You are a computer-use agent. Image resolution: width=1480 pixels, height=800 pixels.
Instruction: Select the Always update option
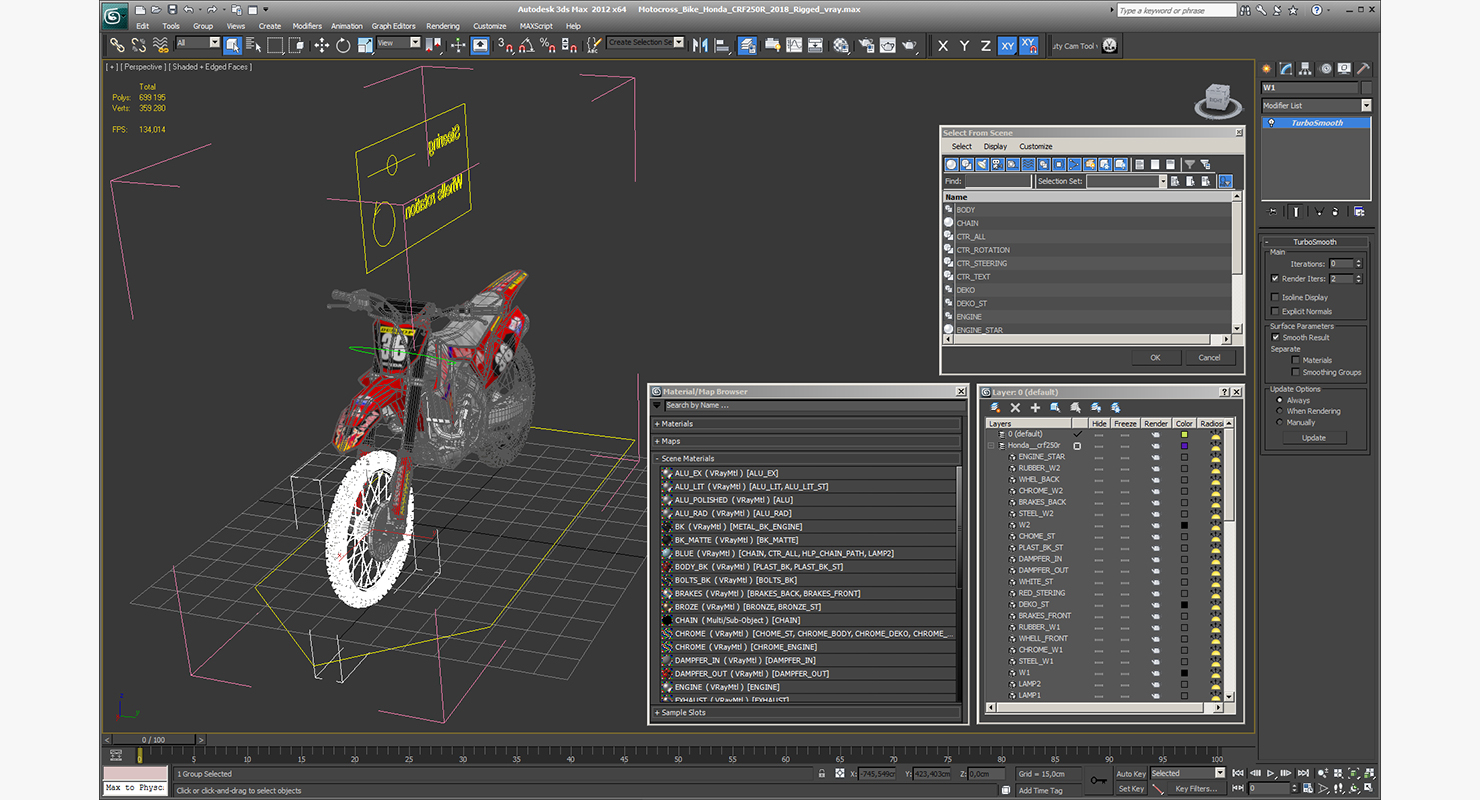click(1279, 400)
